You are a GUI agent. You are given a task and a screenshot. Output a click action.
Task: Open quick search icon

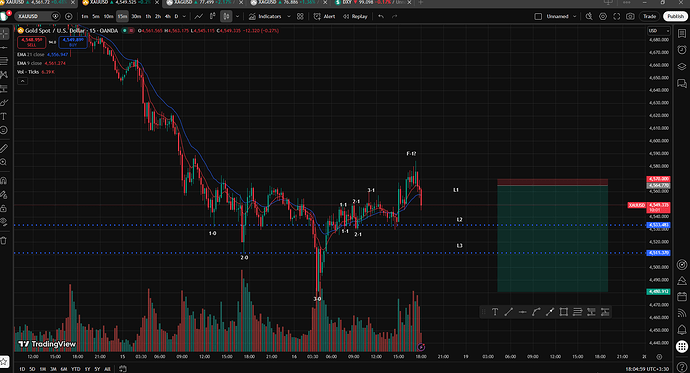coord(589,16)
